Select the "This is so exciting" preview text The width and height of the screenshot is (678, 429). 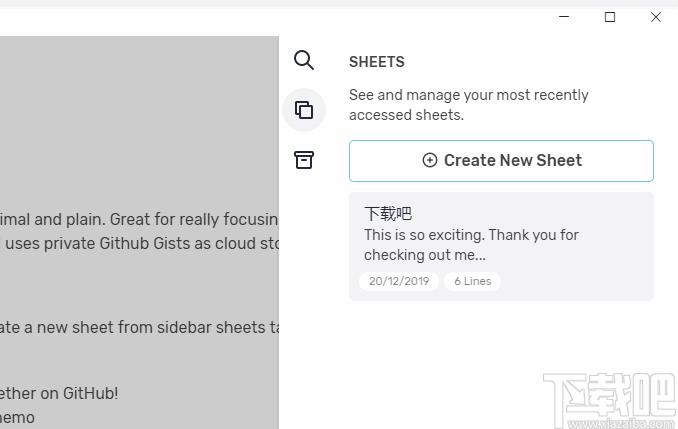click(x=471, y=245)
